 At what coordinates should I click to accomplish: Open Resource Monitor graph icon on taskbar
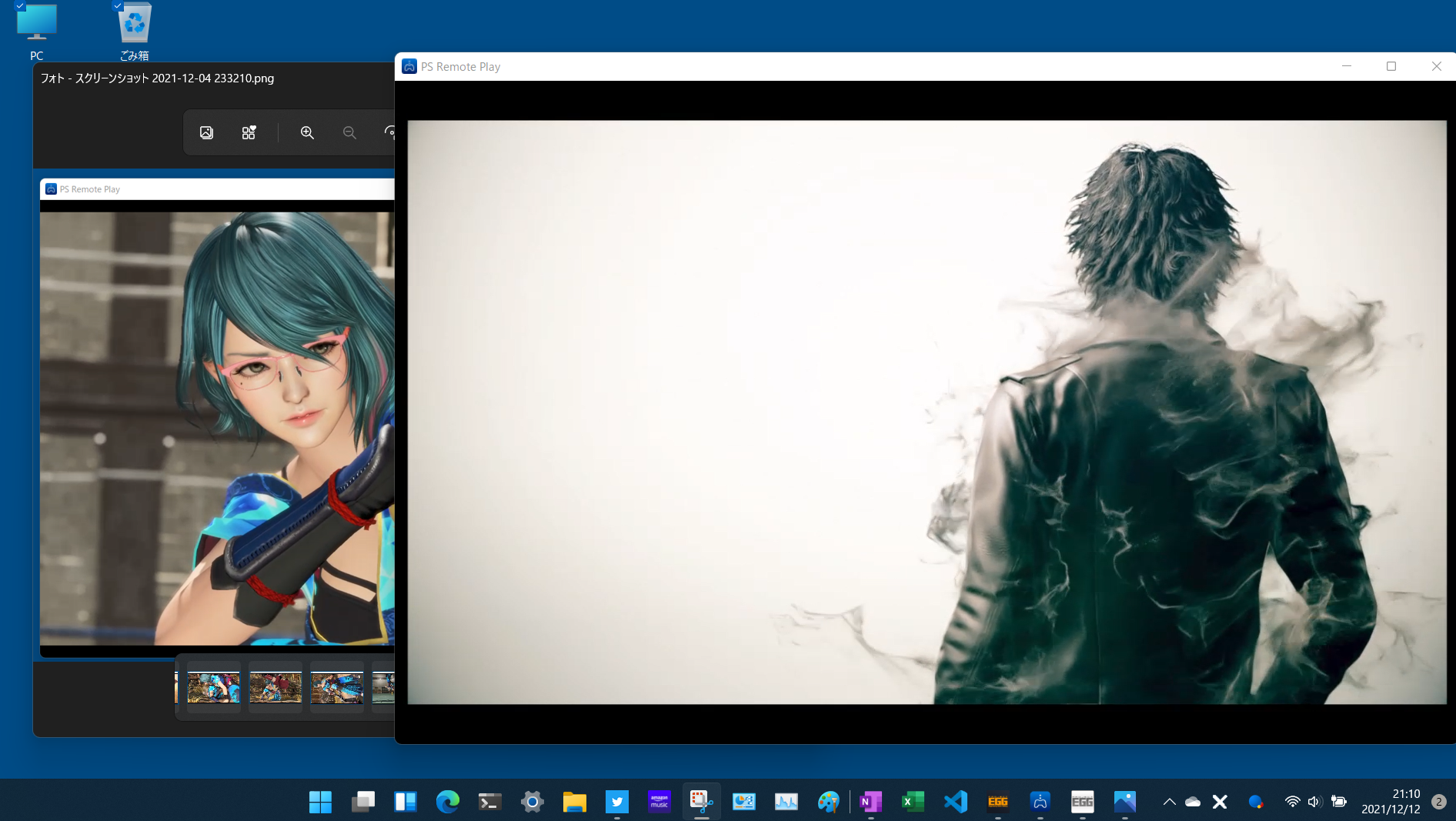[786, 802]
